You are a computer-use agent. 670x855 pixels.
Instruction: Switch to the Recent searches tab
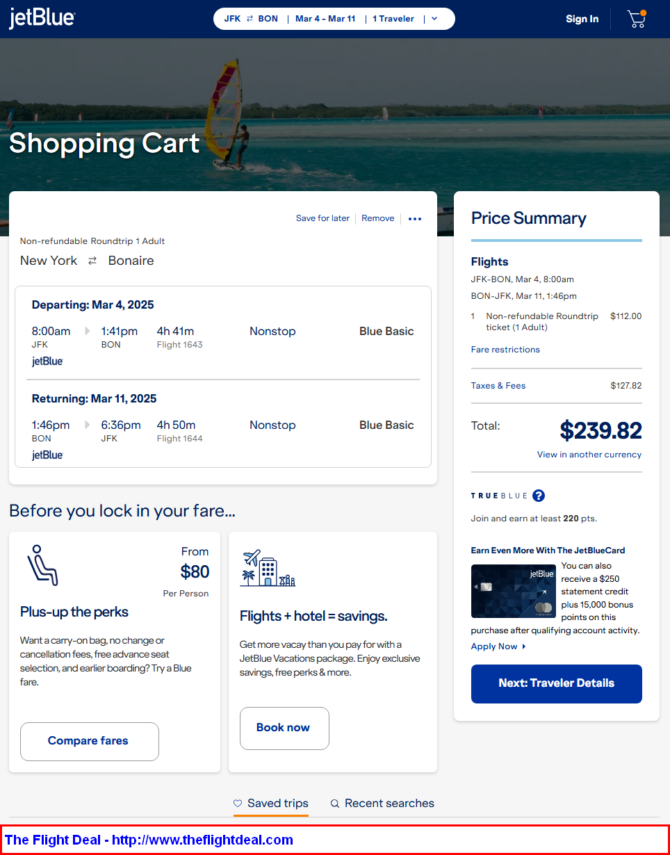click(382, 804)
